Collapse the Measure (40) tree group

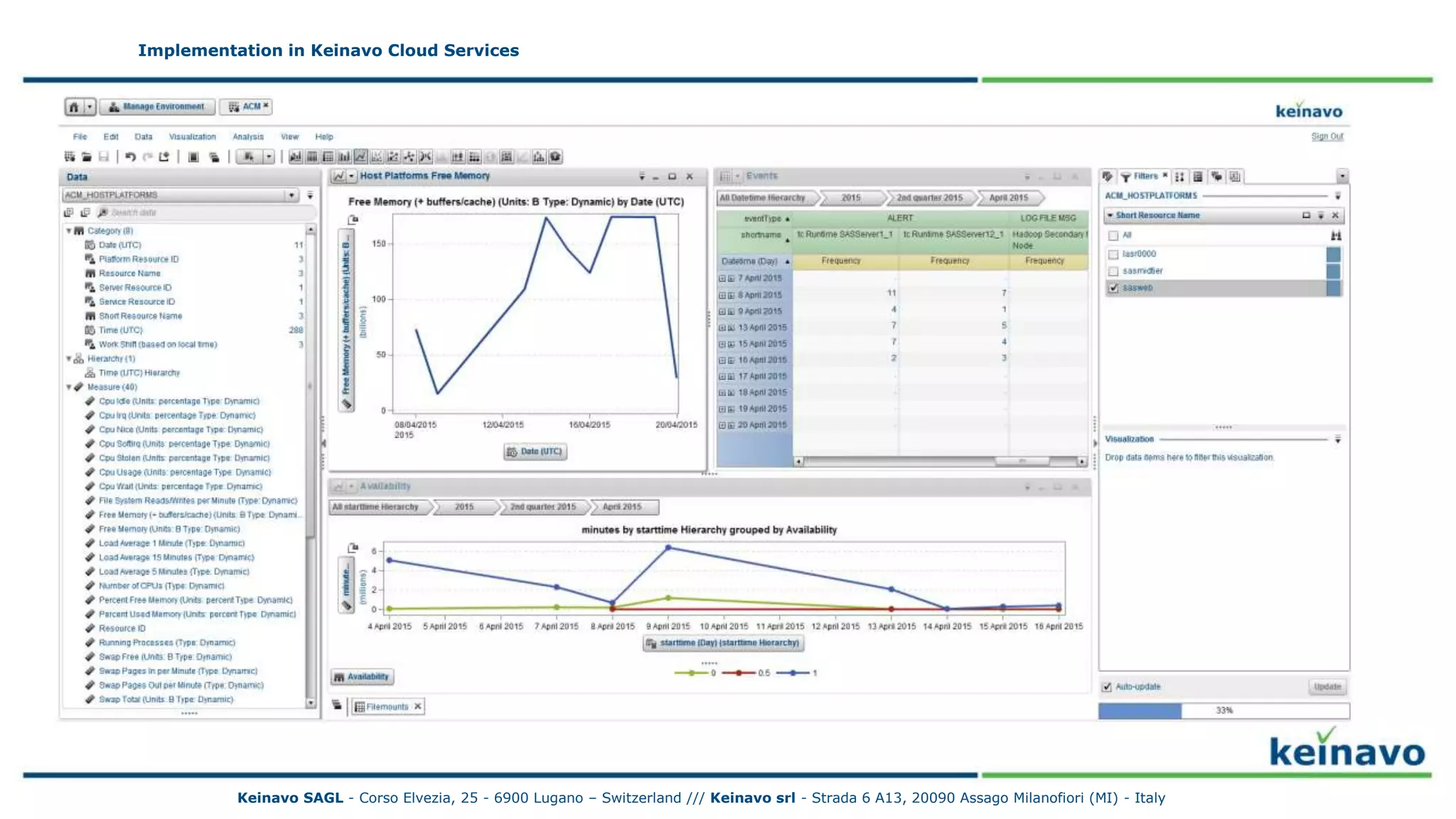[69, 387]
